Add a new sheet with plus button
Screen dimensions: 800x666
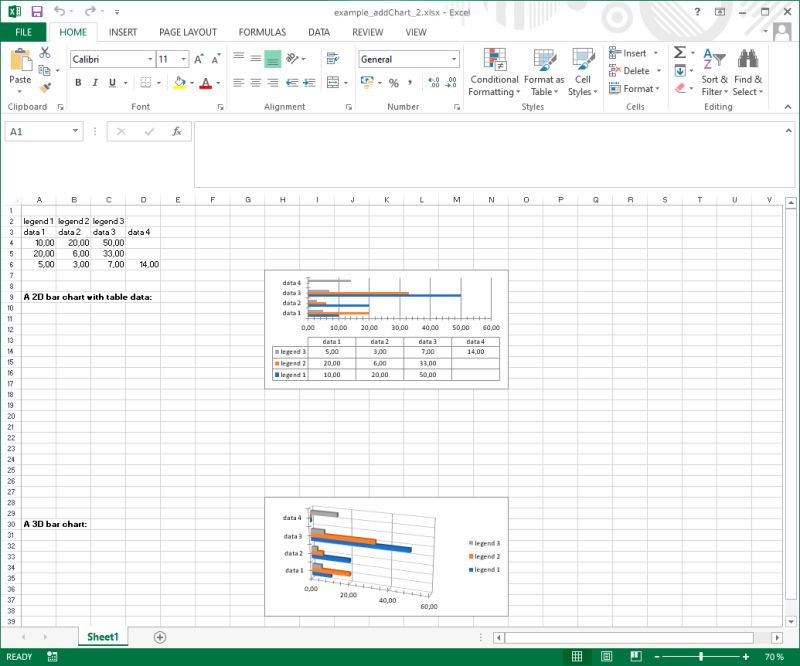pyautogui.click(x=160, y=637)
